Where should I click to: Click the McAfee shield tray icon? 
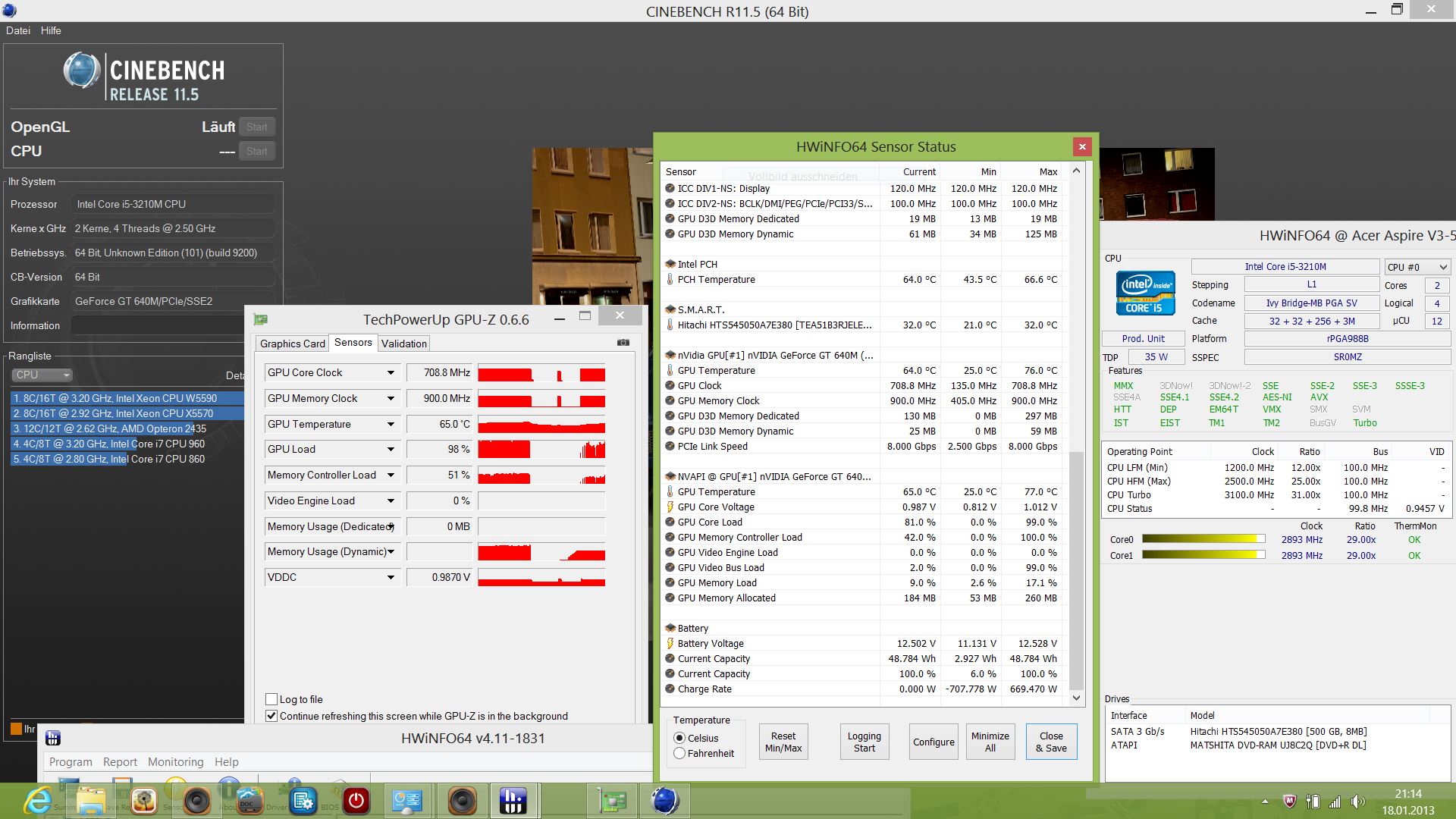click(x=1289, y=801)
